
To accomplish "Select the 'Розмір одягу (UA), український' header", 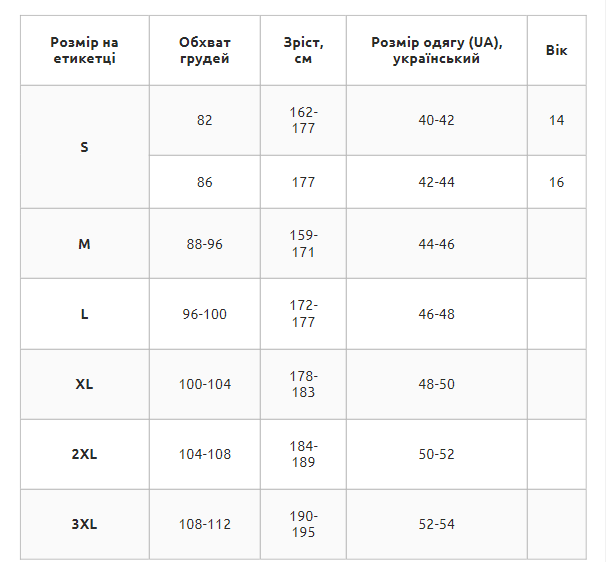I will tap(437, 50).
